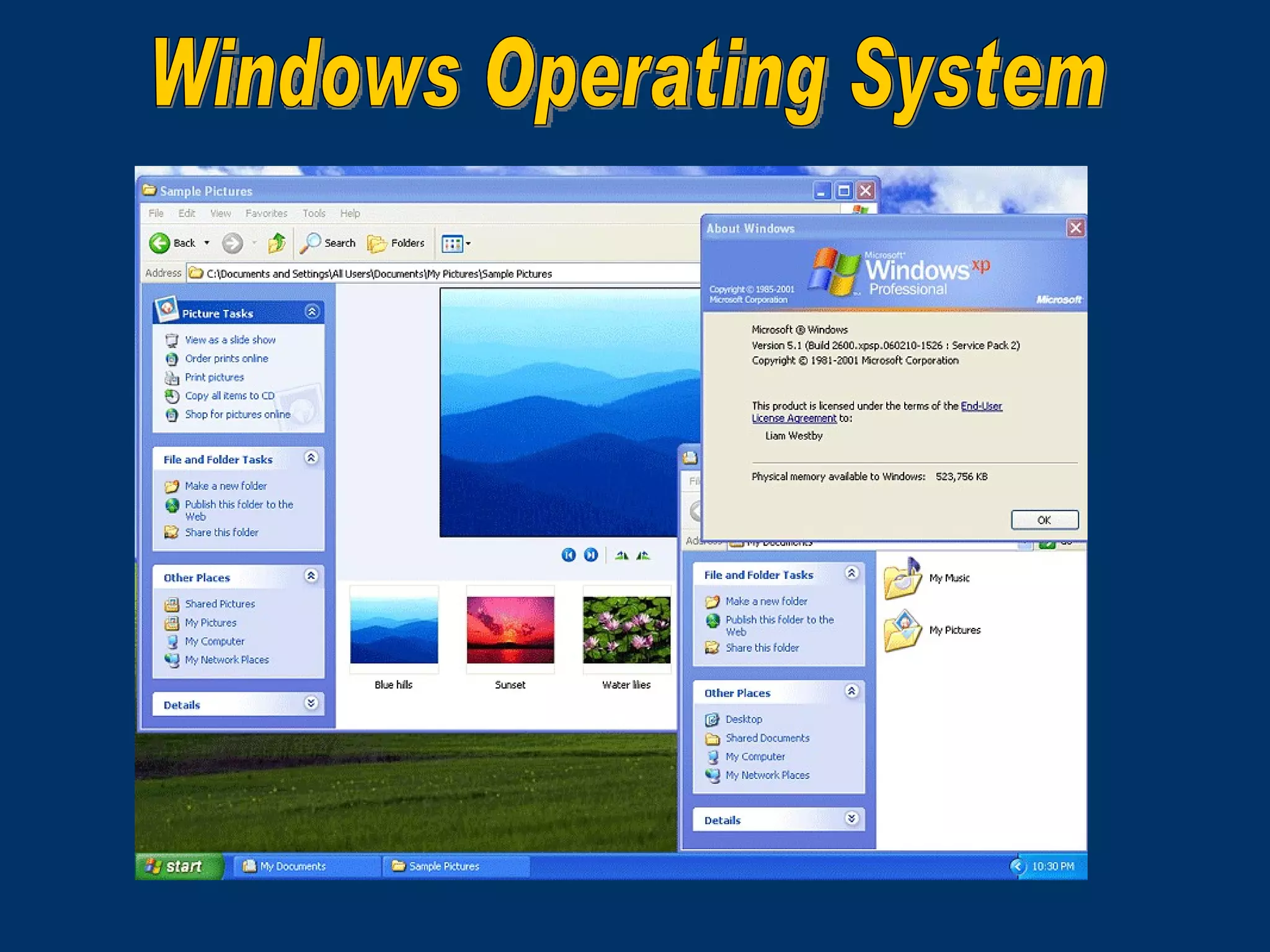Expand Details panel in My Documents
Image resolution: width=1270 pixels, height=952 pixels.
click(x=852, y=819)
